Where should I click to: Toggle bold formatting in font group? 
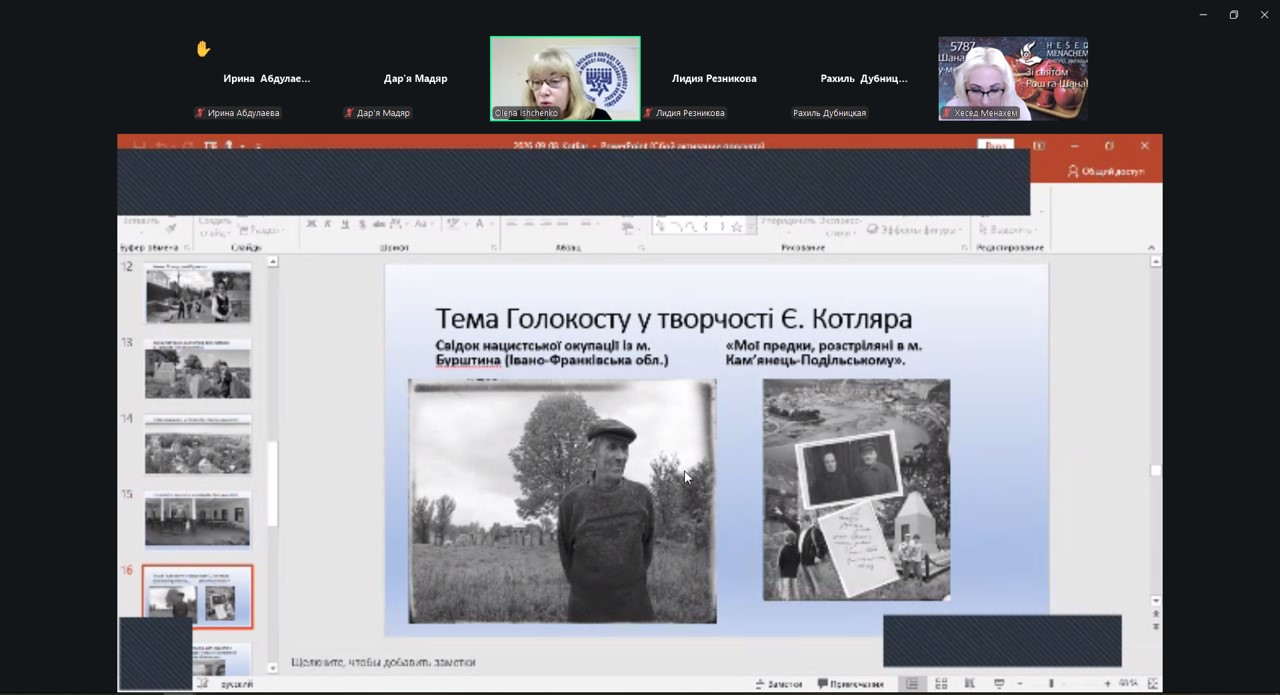pyautogui.click(x=312, y=224)
